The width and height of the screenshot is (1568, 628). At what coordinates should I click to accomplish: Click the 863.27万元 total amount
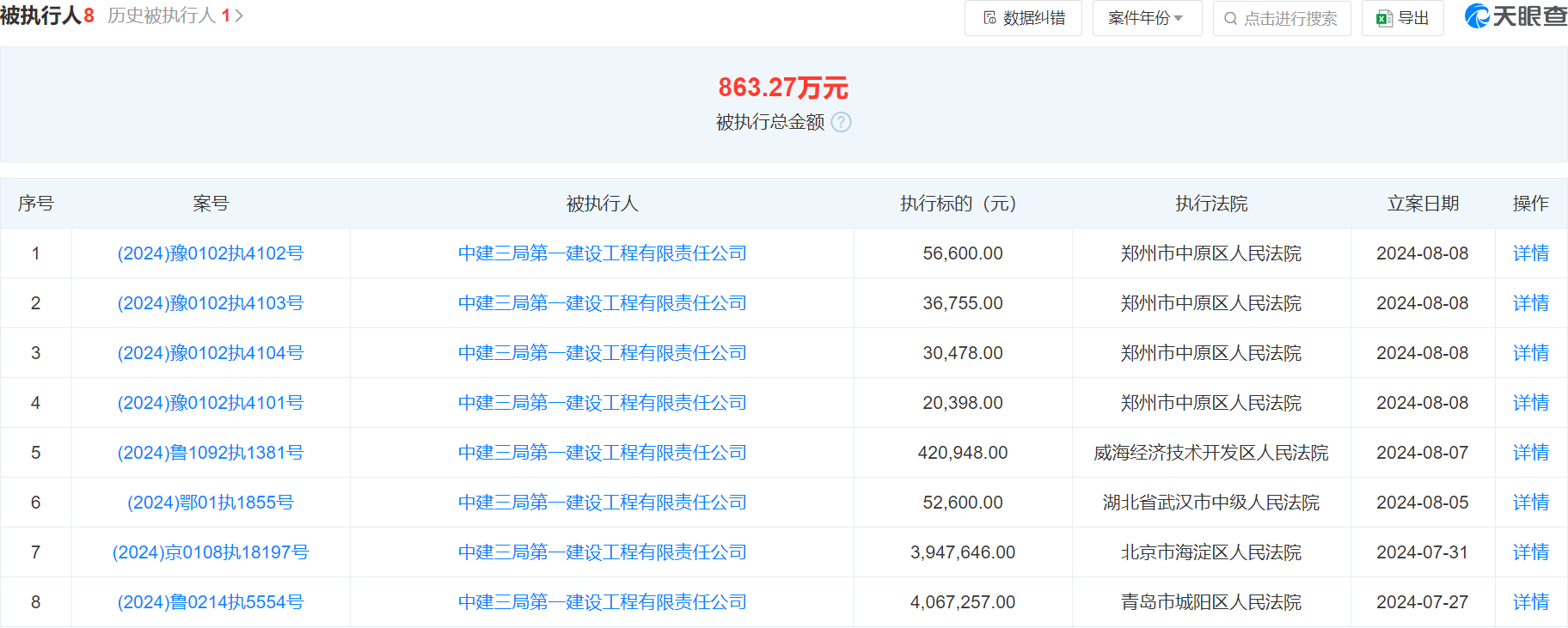coord(783,88)
